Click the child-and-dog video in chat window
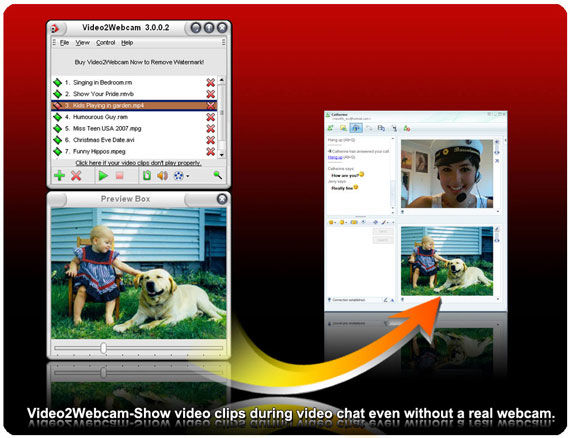This screenshot has width=570, height=438. [x=447, y=261]
